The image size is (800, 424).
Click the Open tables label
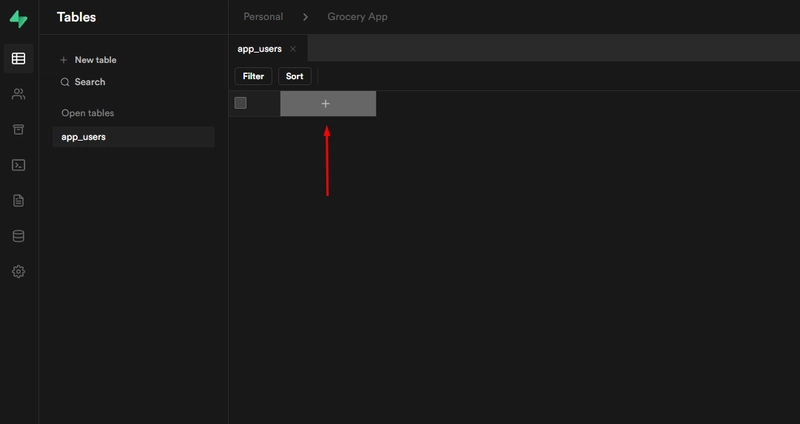(88, 113)
